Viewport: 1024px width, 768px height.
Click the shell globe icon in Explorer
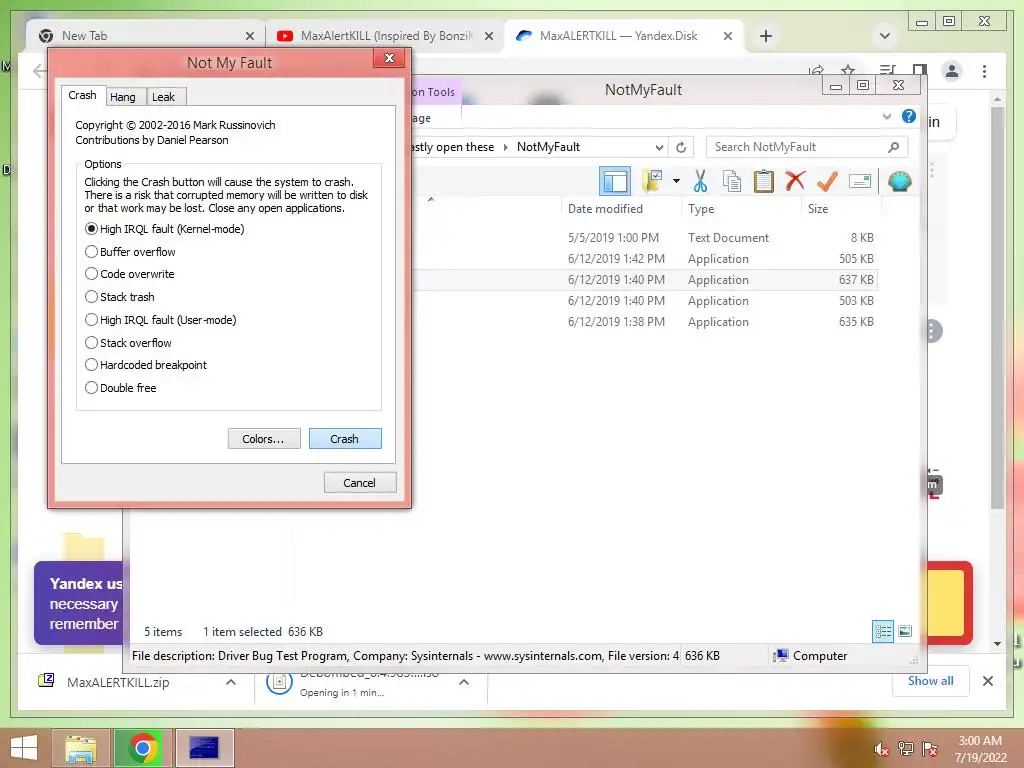pyautogui.click(x=899, y=182)
